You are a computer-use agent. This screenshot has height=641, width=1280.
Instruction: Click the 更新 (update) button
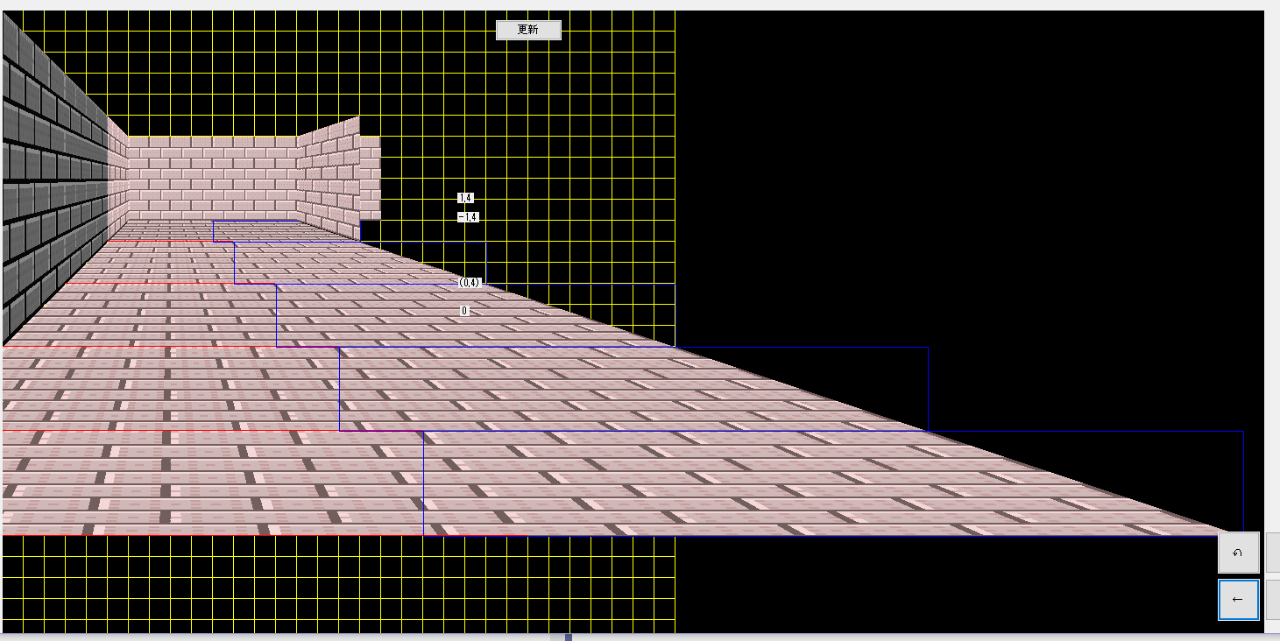528,30
